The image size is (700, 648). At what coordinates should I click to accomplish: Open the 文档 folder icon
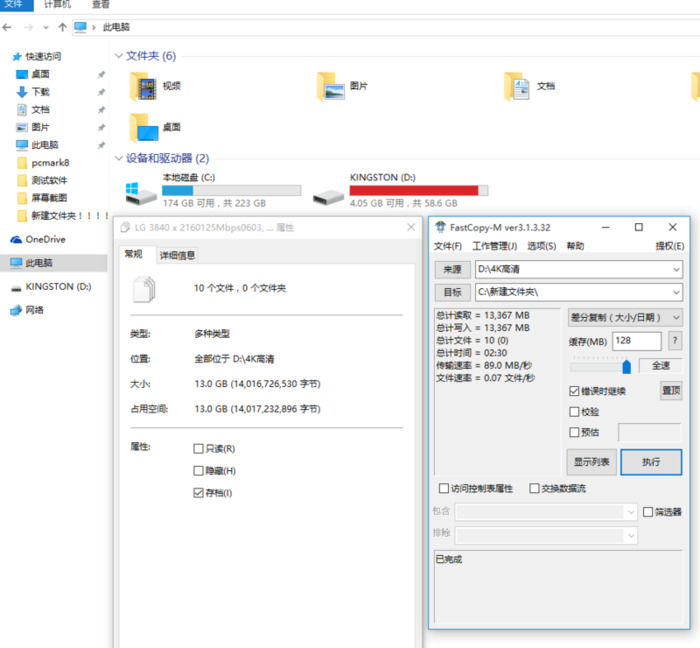pyautogui.click(x=517, y=87)
